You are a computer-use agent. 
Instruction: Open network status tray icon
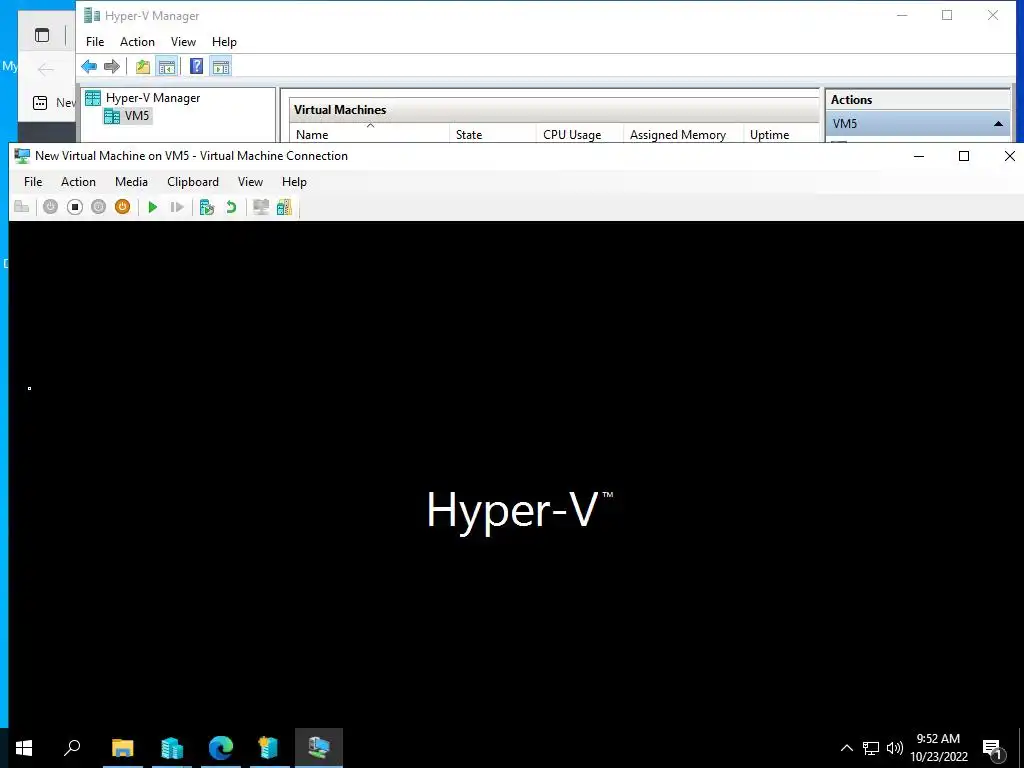tap(871, 748)
